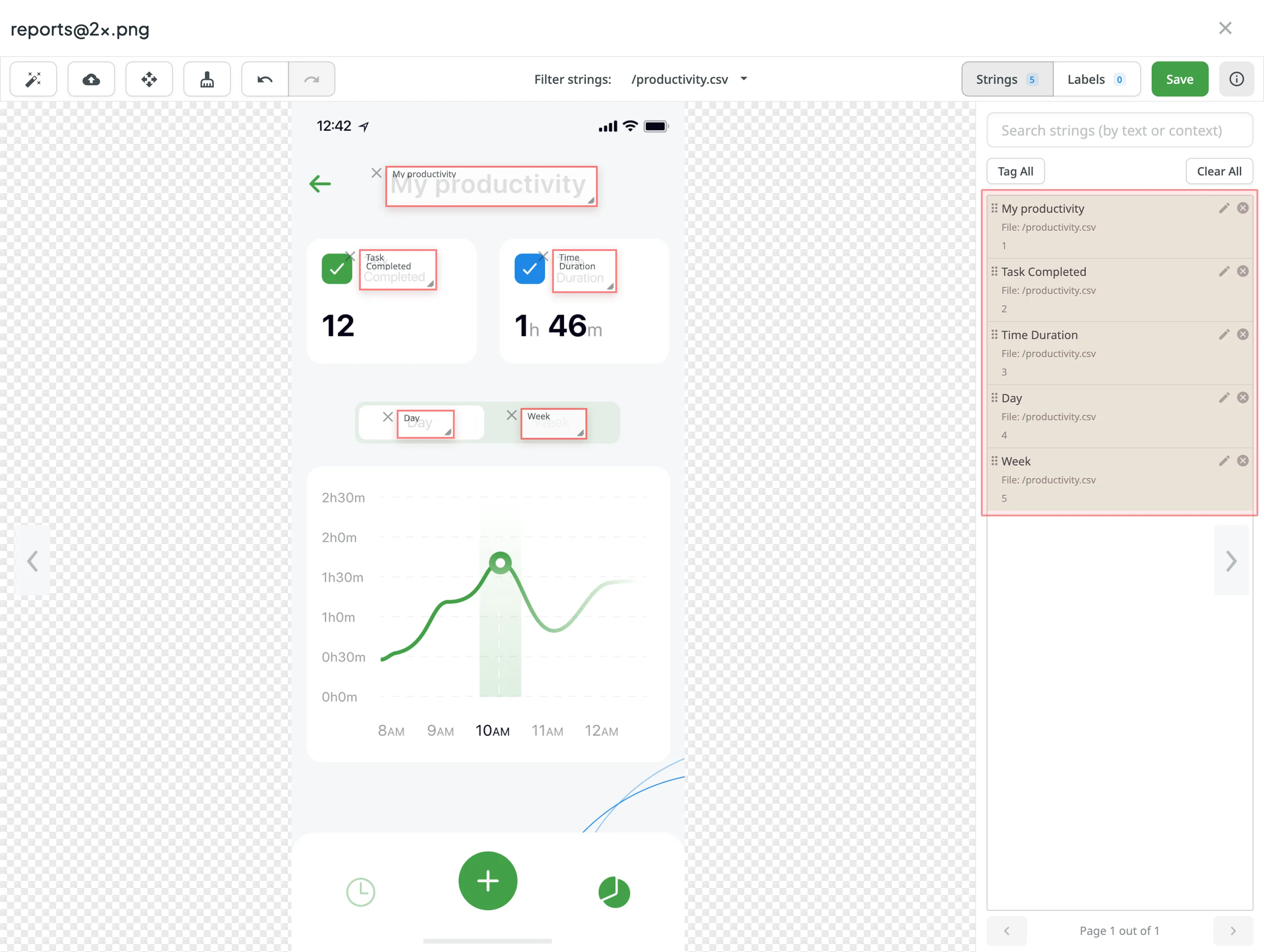Click the undo arrow button
The height and width of the screenshot is (952, 1264).
click(265, 79)
